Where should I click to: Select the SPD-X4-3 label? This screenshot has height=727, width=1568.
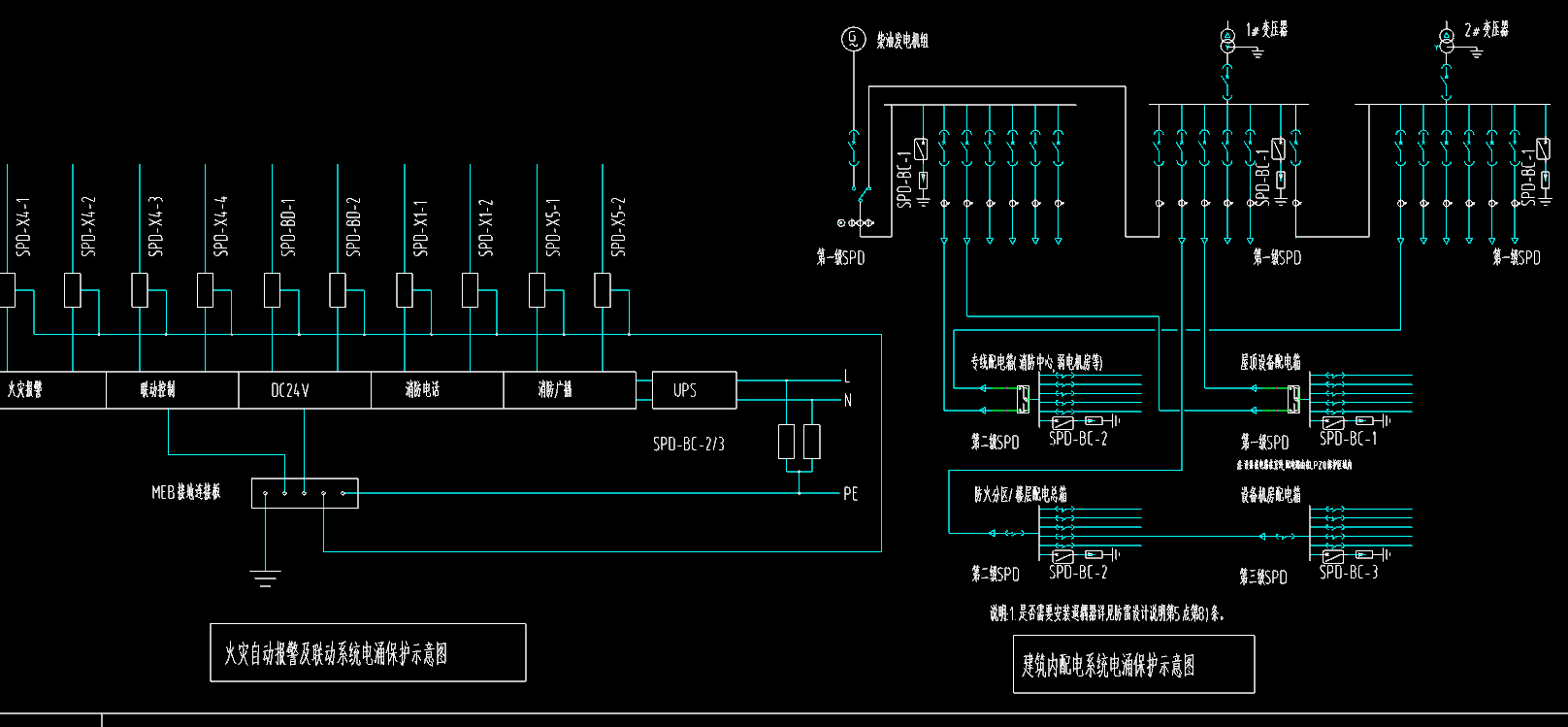156,227
